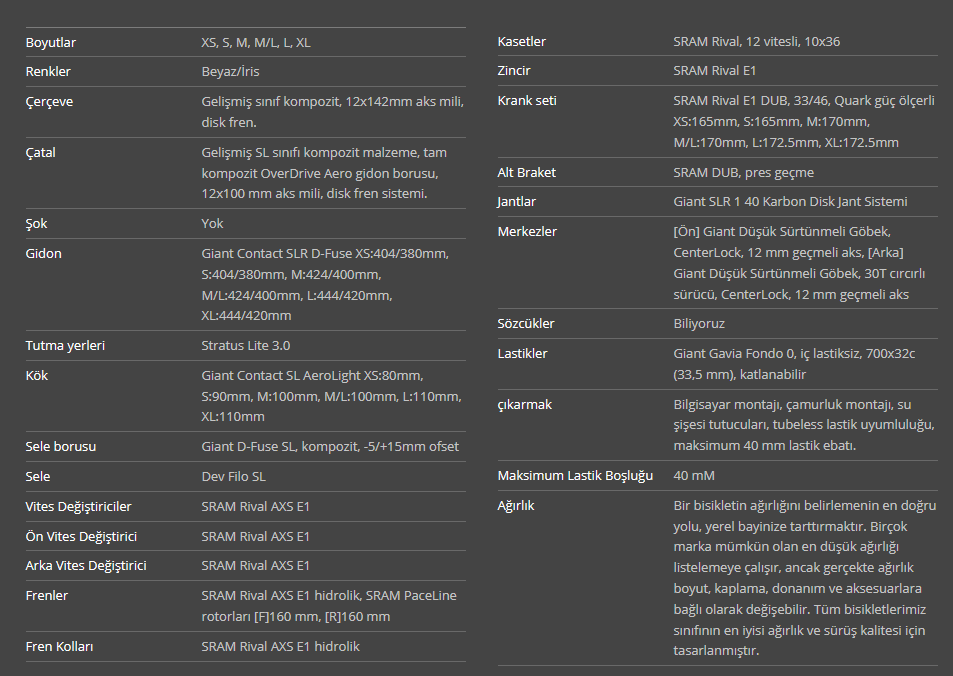Click the Ön Vites Değiştirici label

81,536
